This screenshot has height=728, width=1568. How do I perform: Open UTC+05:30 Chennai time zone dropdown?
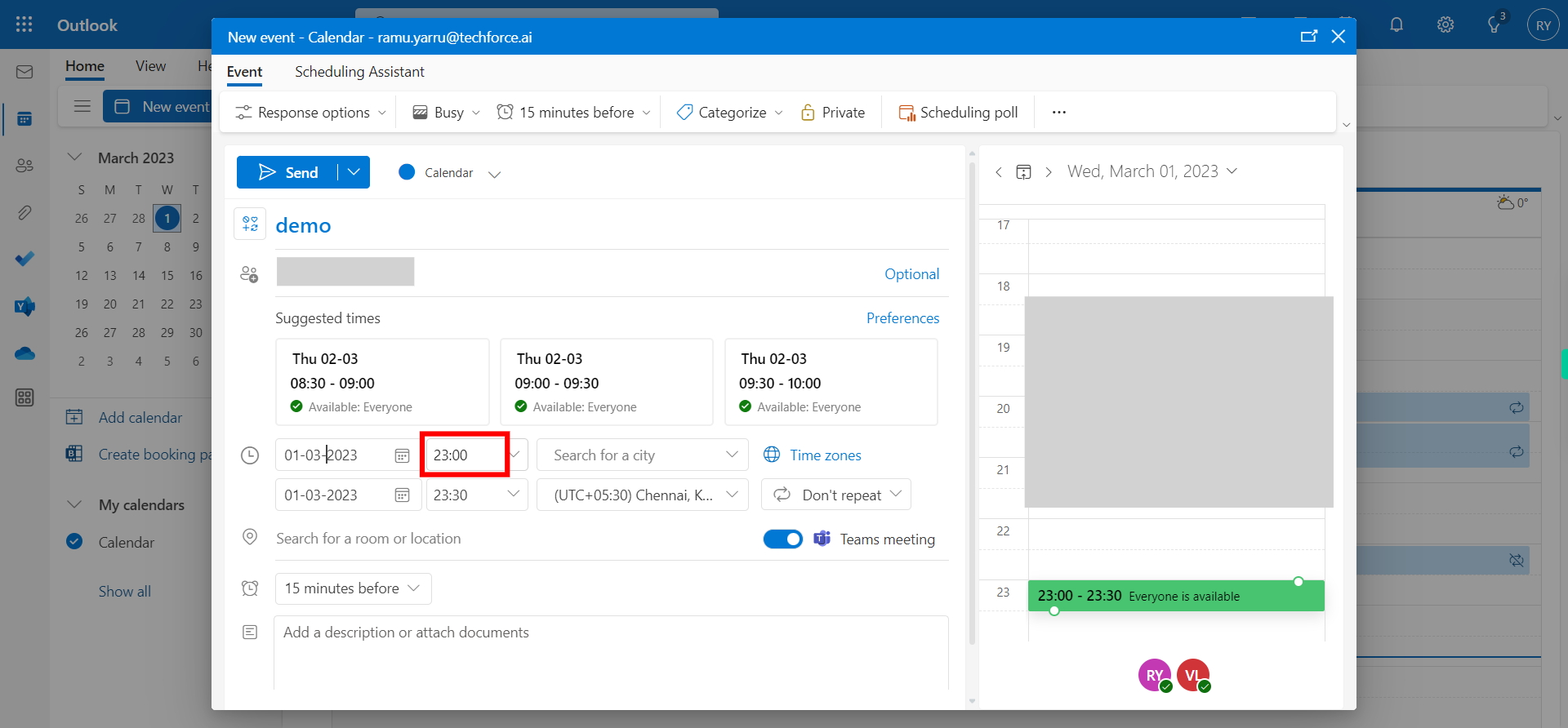click(643, 495)
